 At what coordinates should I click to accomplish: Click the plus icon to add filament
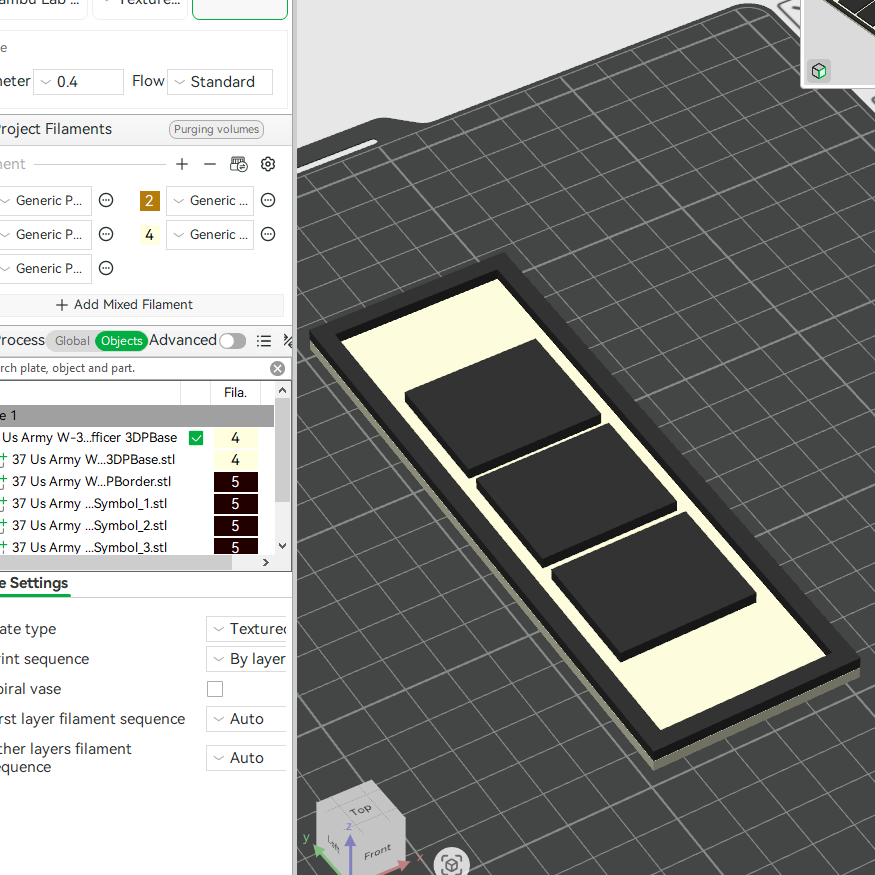click(181, 164)
